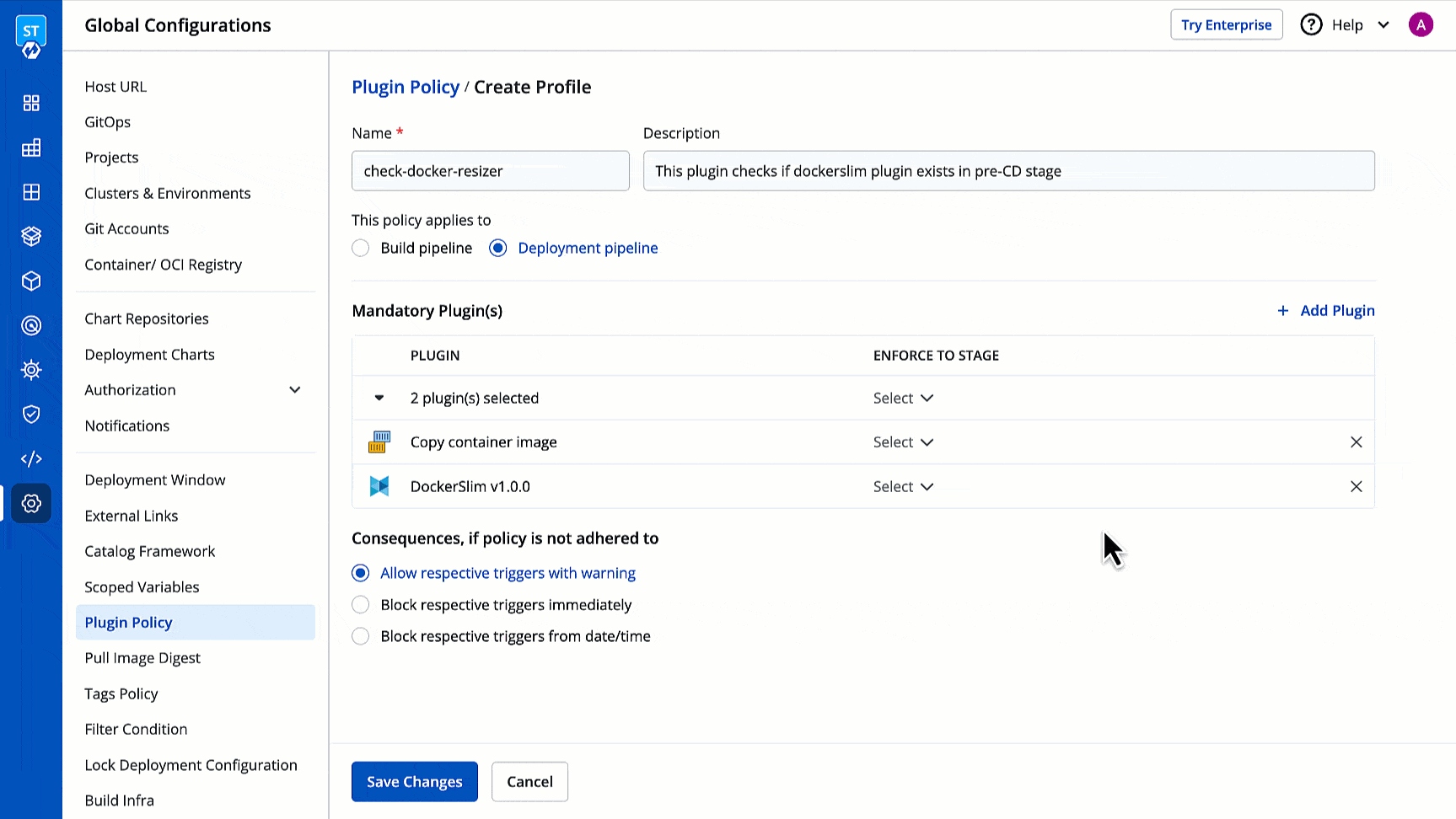Switch to the Notifications section
1456x819 pixels.
(126, 426)
